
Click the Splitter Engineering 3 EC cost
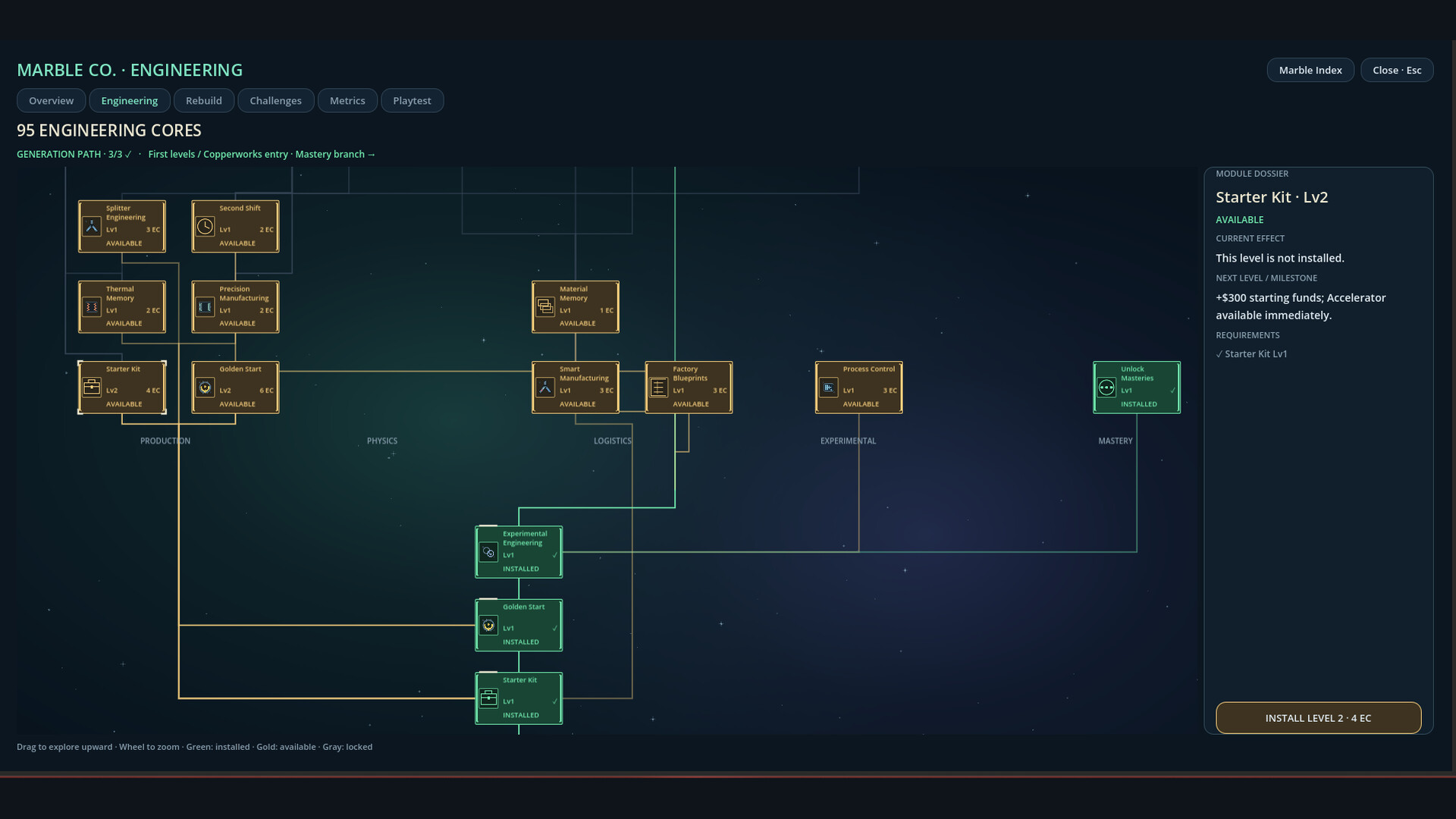coord(153,230)
